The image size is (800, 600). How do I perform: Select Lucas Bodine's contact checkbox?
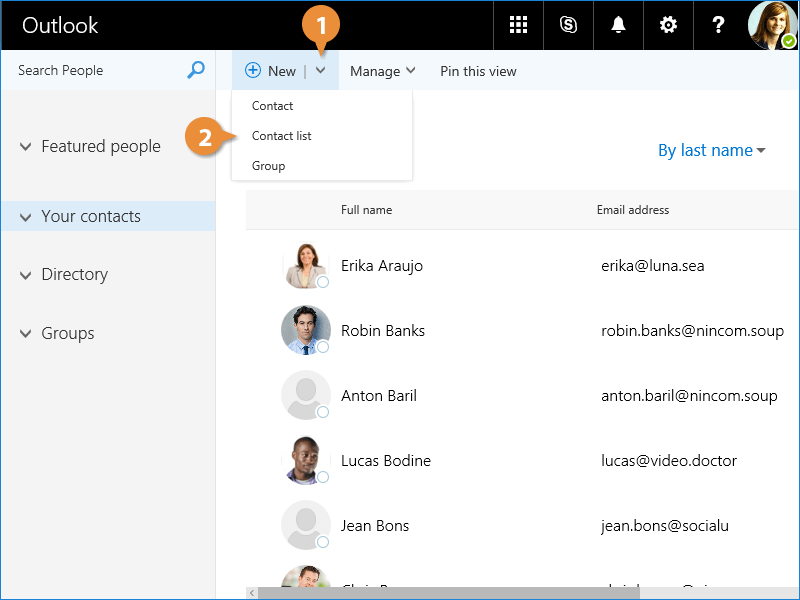[323, 477]
